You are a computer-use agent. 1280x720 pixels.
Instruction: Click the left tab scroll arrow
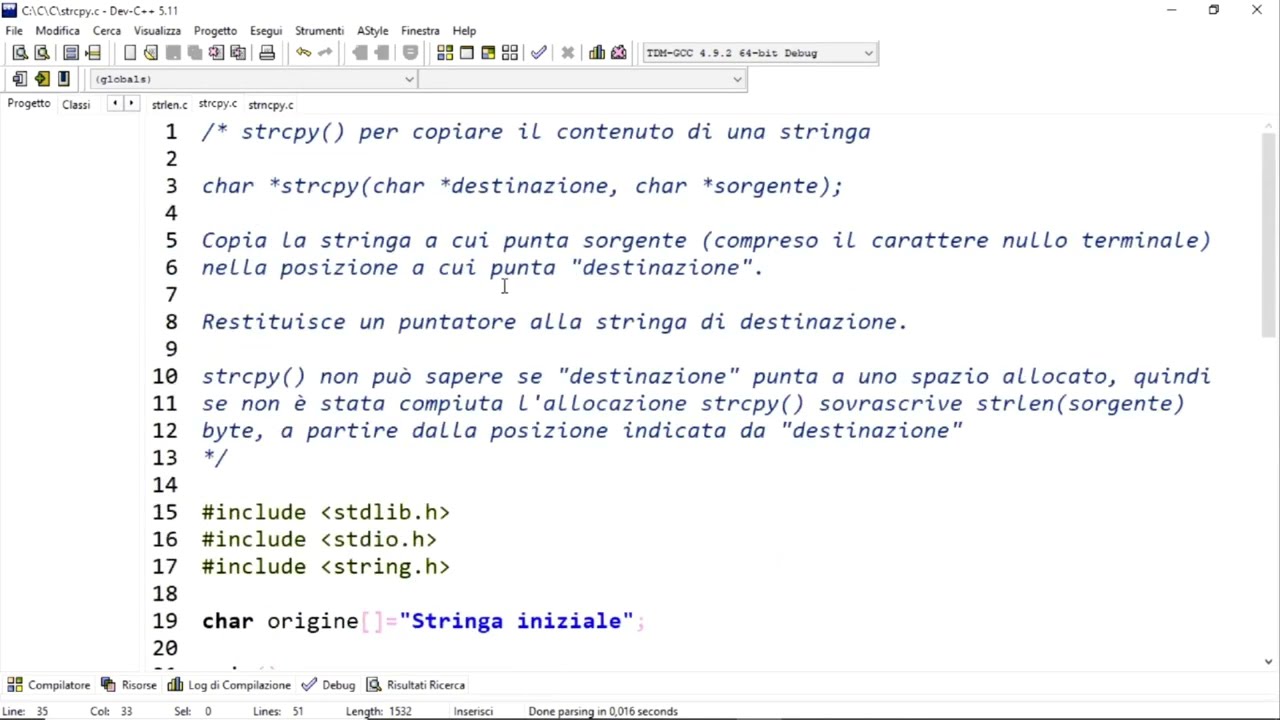[x=115, y=104]
